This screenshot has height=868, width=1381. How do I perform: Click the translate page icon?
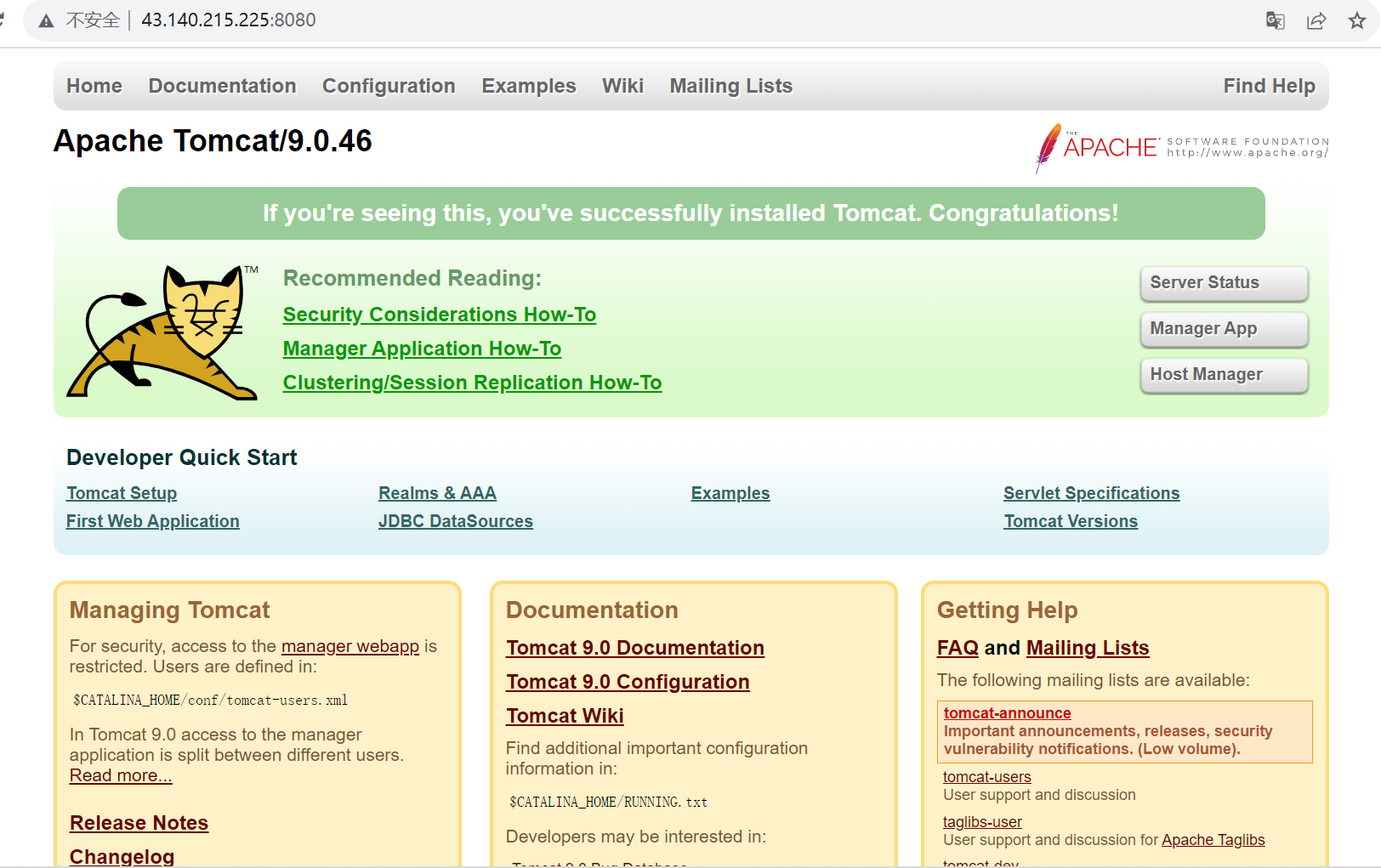coord(1275,20)
